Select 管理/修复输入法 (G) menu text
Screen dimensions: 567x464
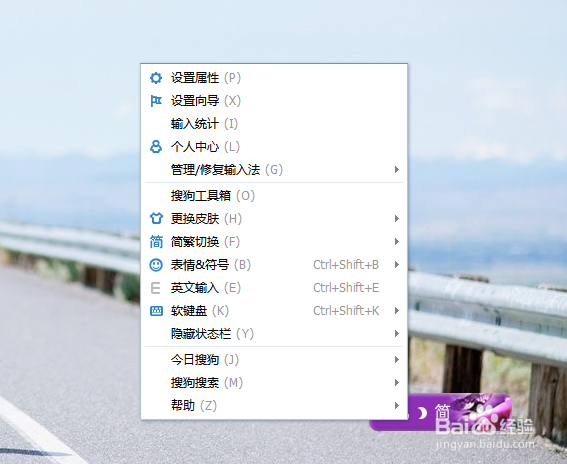[227, 170]
